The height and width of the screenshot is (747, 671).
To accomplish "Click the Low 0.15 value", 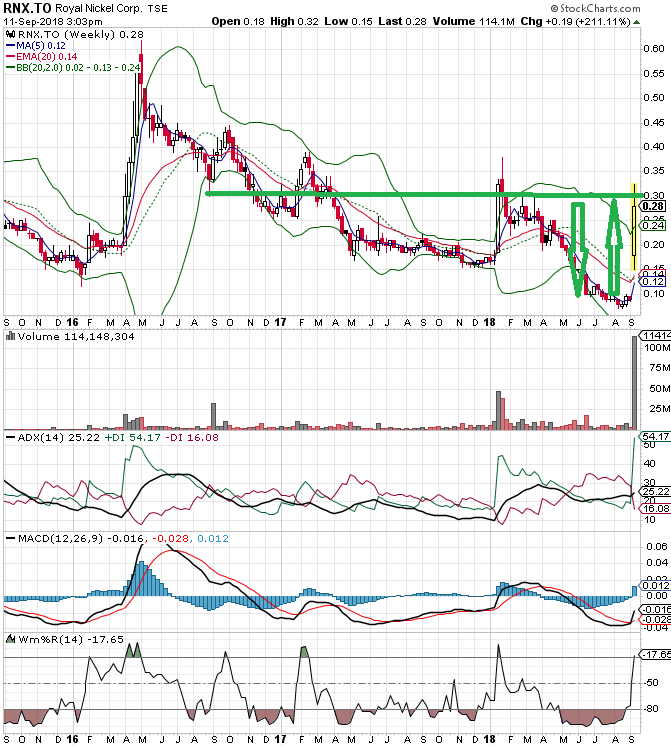I will [x=348, y=21].
